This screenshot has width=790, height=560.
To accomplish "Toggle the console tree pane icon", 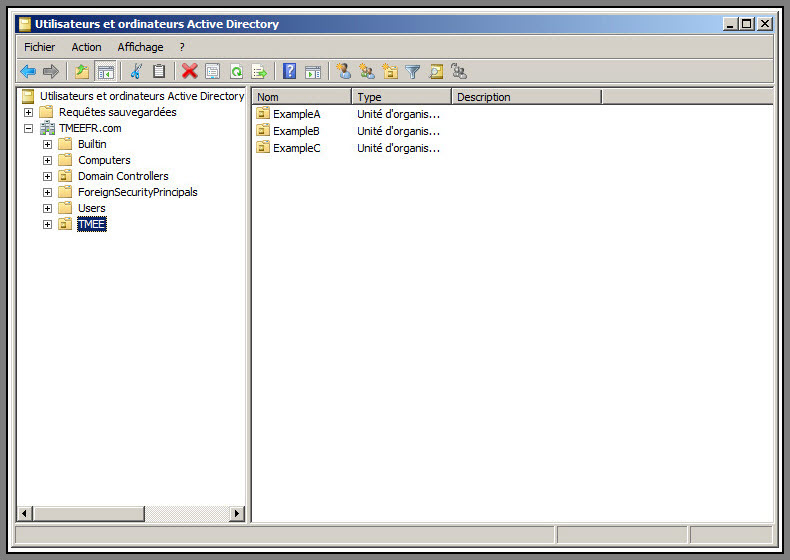I will pos(105,71).
